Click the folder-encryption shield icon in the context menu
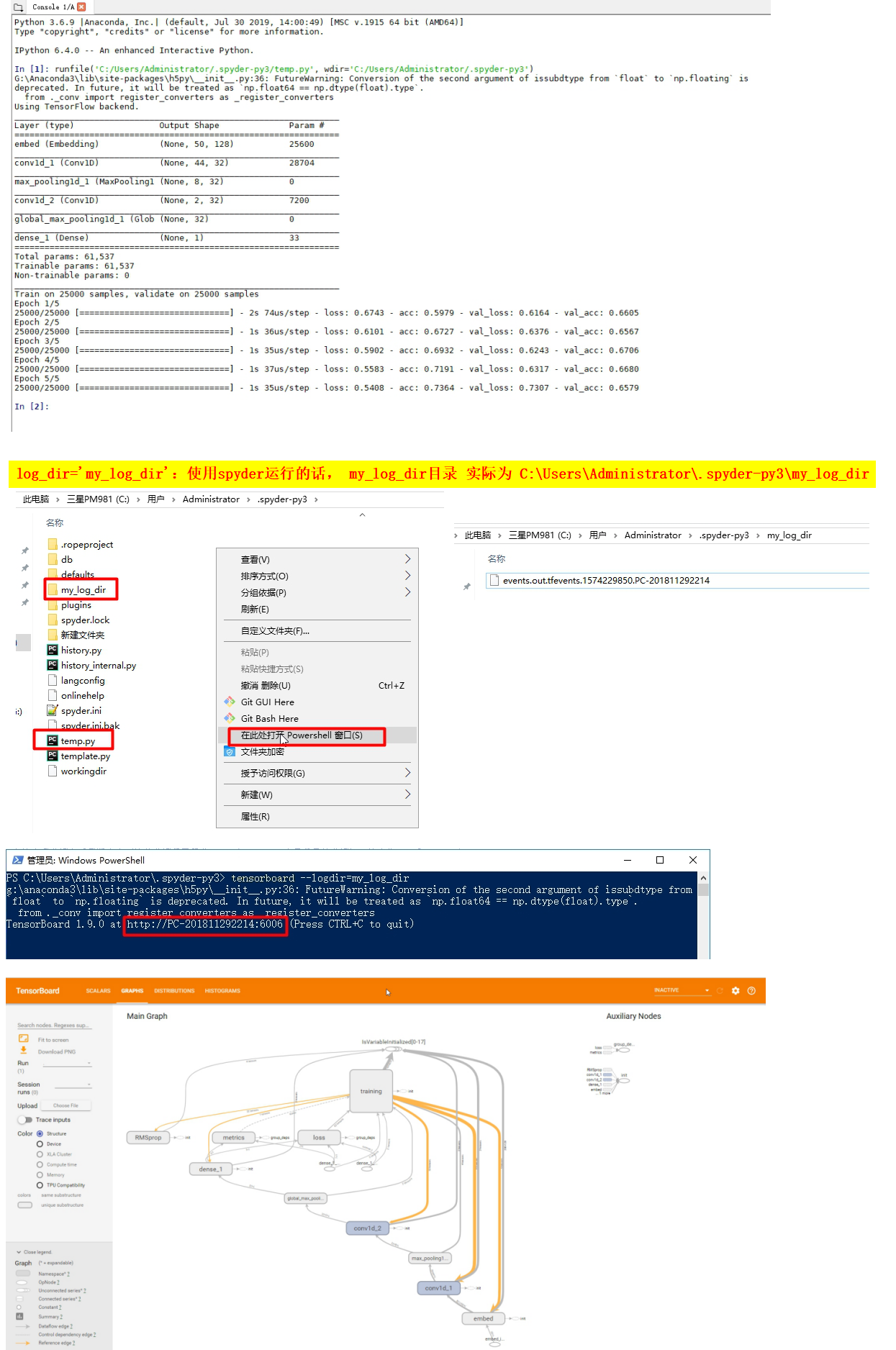896x1350 pixels. 230,751
